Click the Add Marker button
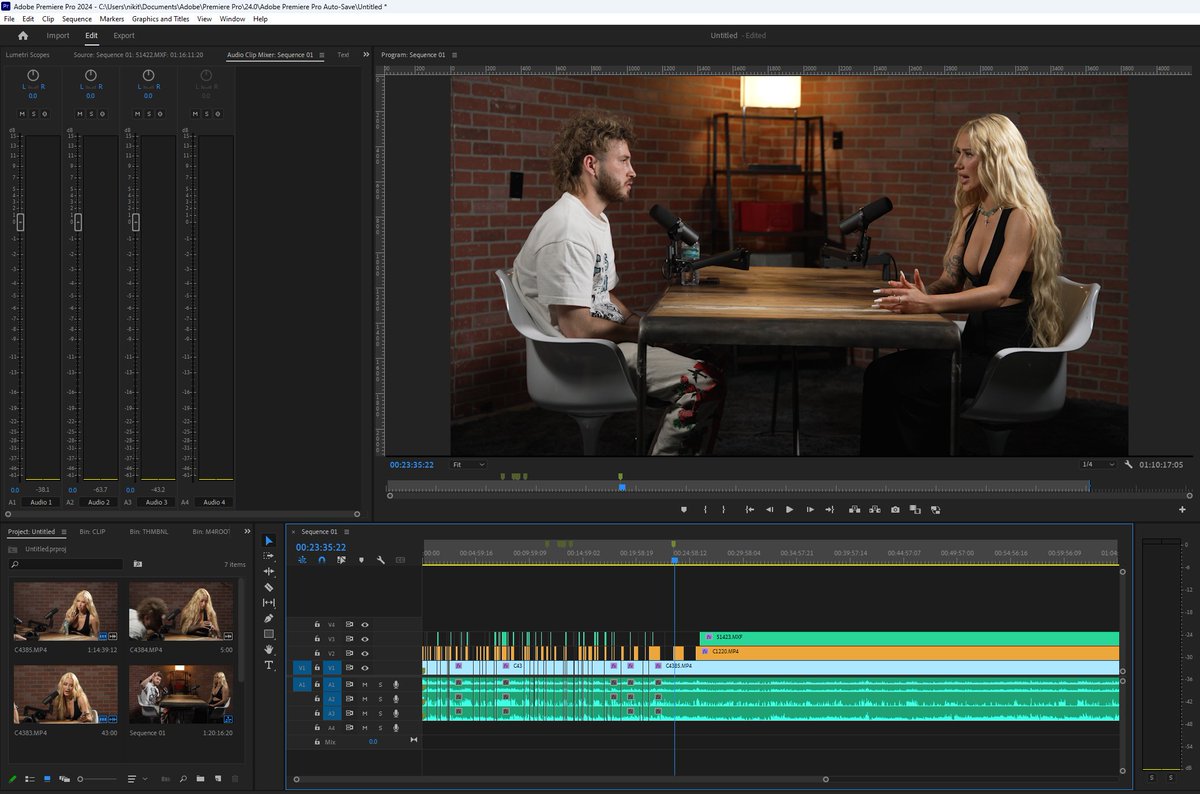1200x794 pixels. 684,509
